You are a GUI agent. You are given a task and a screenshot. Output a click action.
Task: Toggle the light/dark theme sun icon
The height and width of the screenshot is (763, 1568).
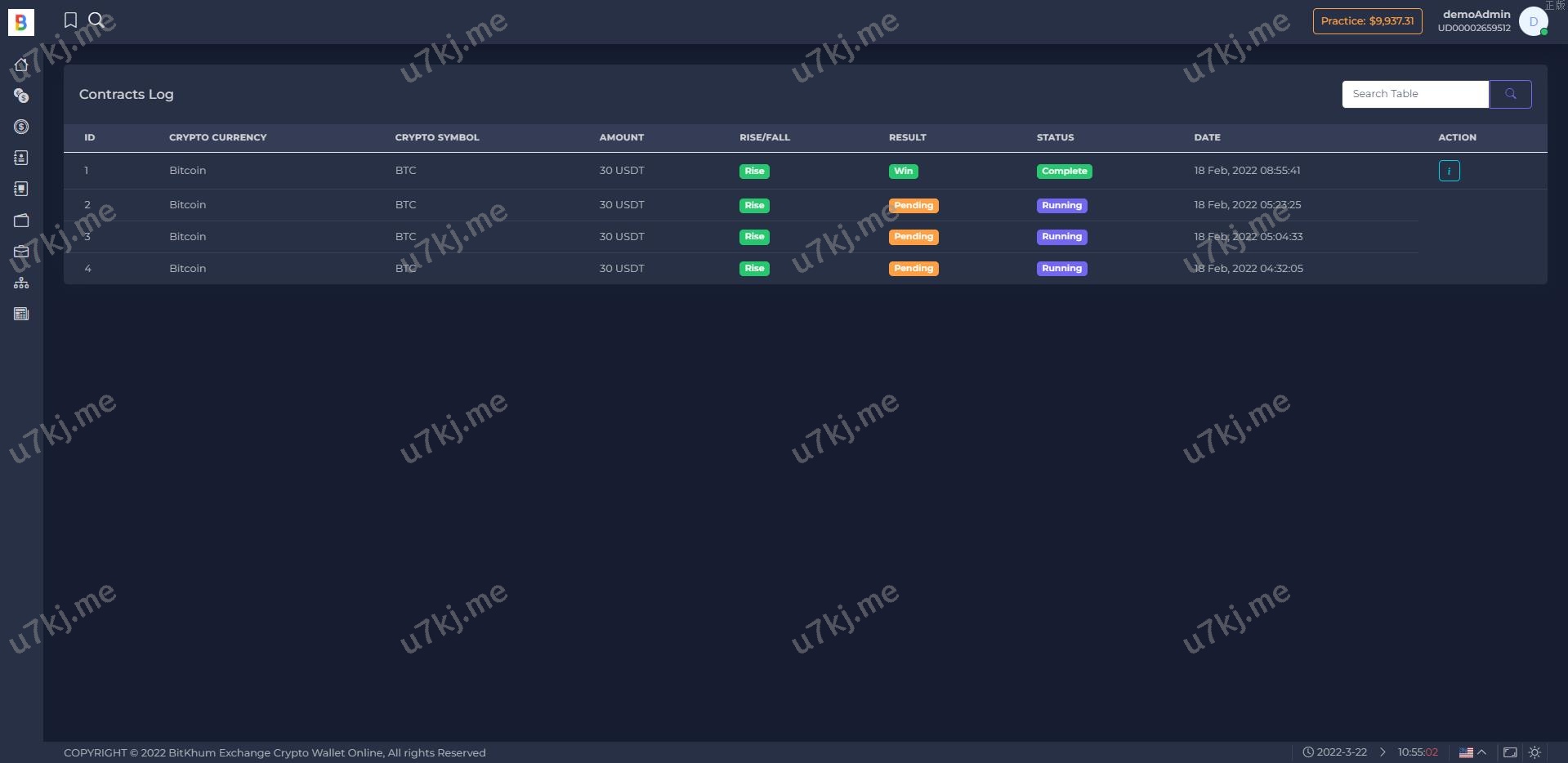(x=1534, y=752)
